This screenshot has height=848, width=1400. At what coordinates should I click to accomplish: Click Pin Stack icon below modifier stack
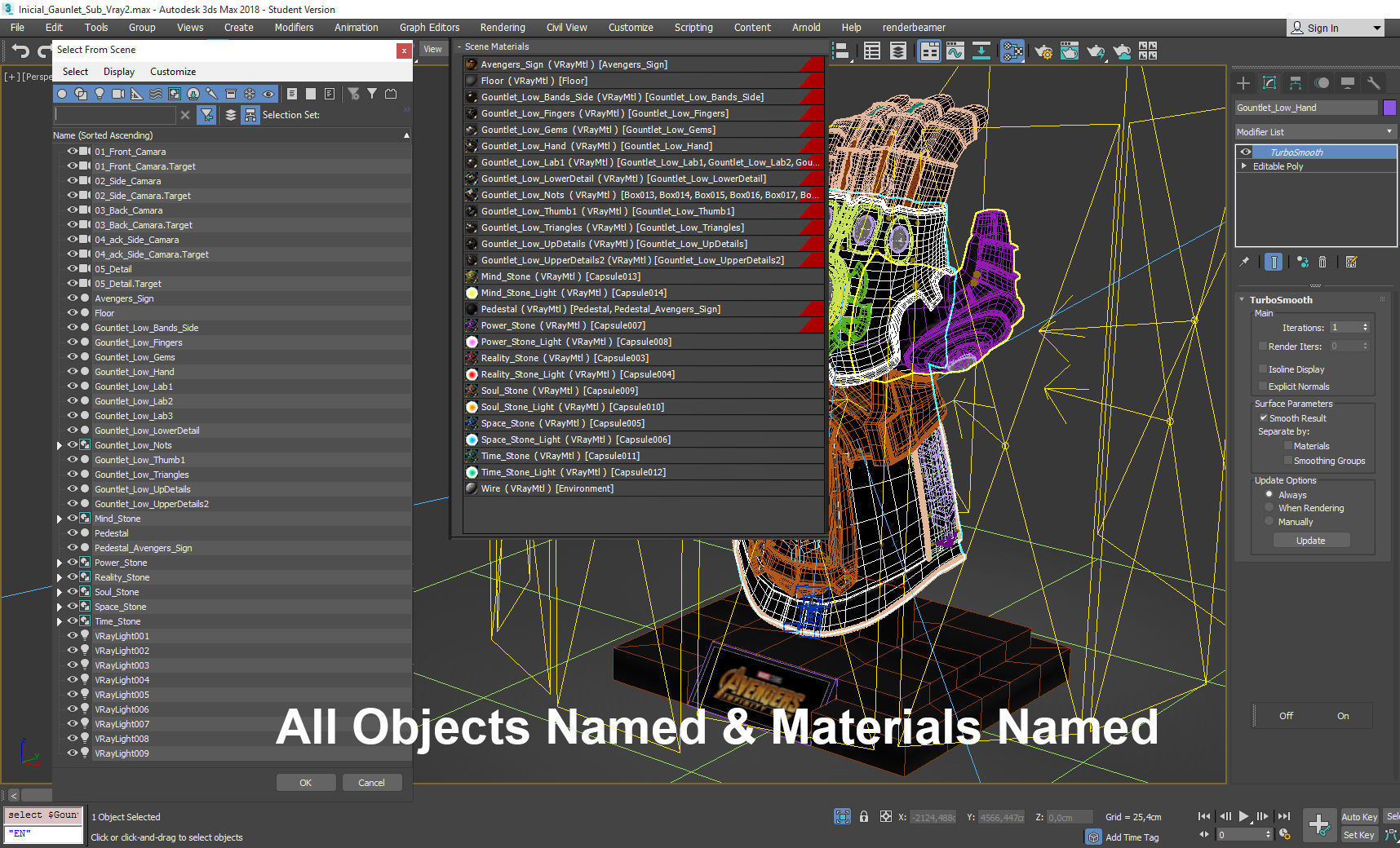pos(1244,262)
